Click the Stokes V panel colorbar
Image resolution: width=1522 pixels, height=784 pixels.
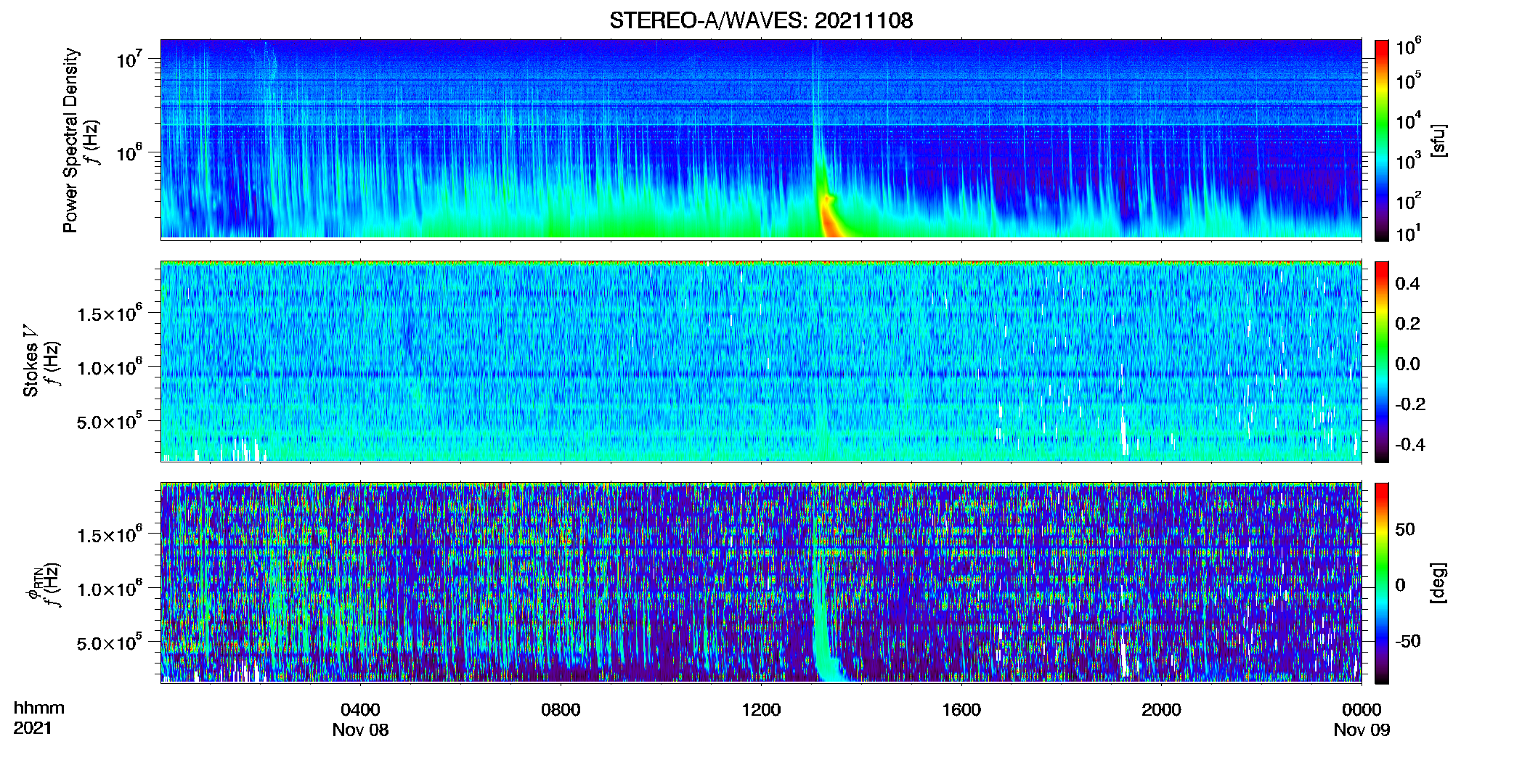coord(1382,362)
